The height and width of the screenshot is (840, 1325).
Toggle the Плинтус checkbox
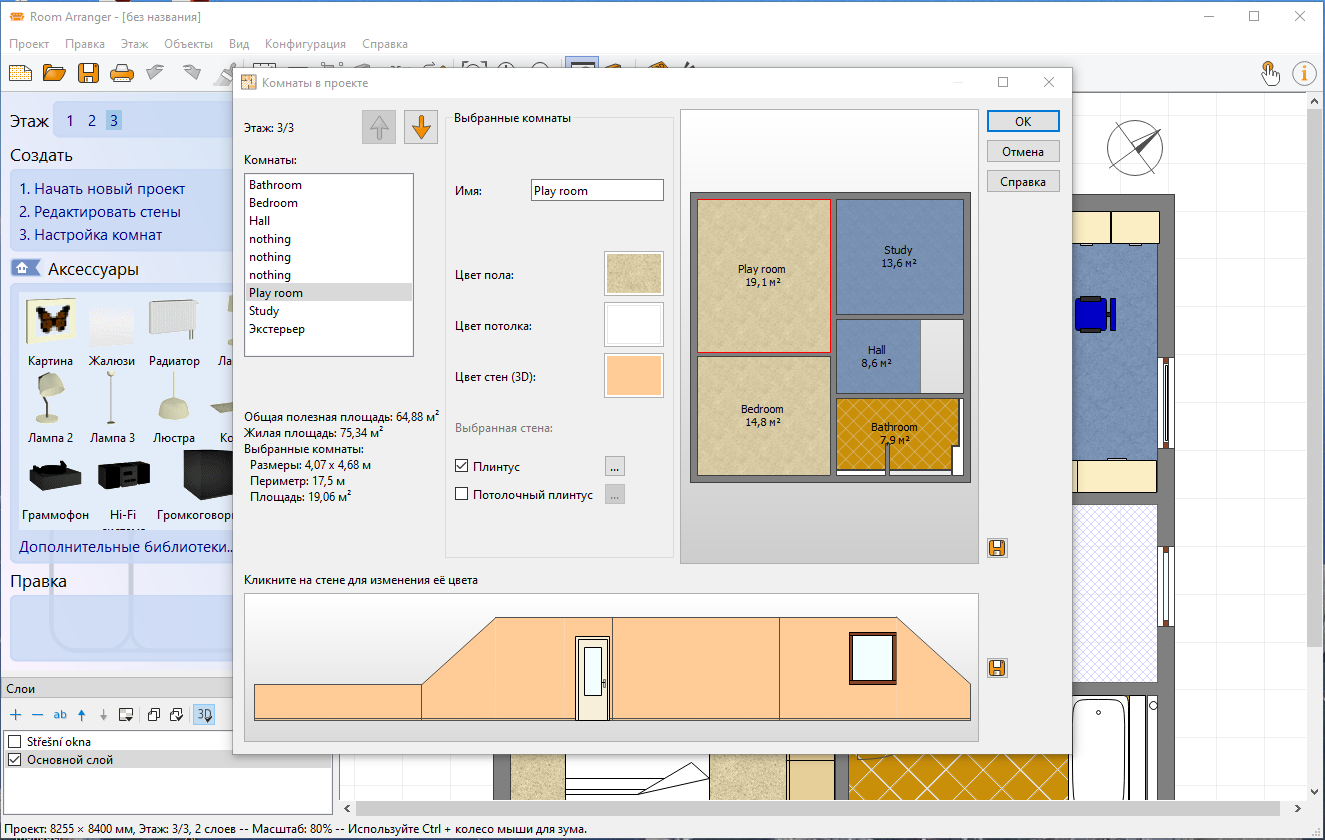pos(461,466)
